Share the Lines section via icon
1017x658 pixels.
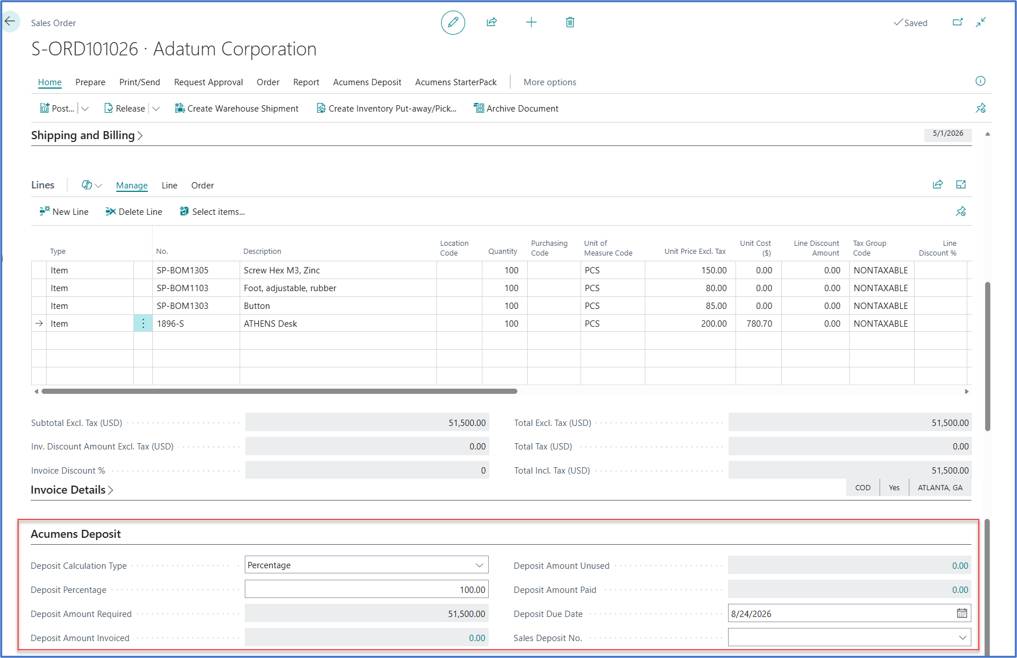938,185
